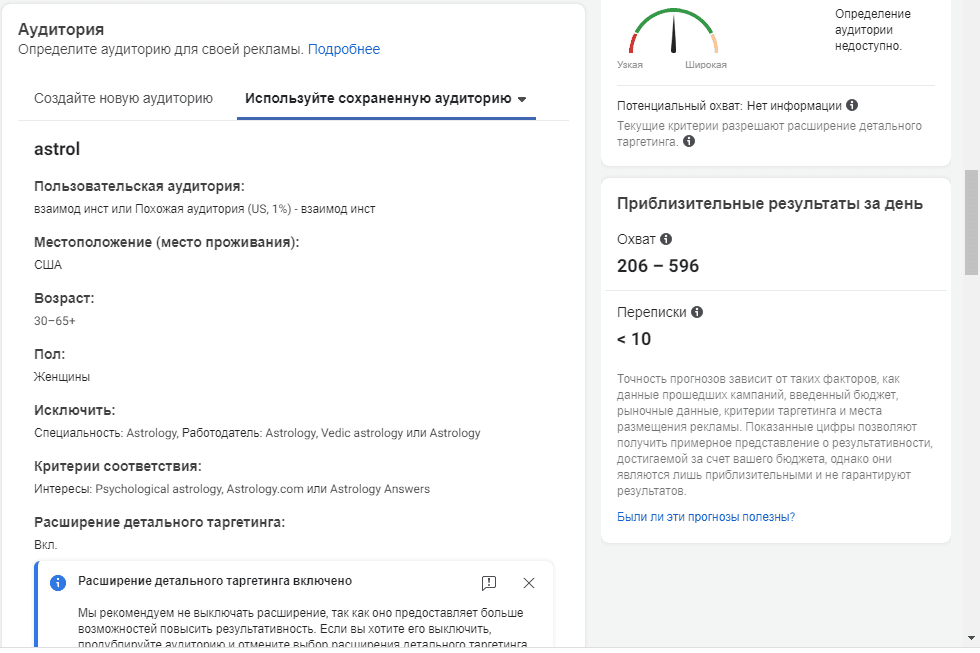Close the Расширение детального таргетинга notification

(x=529, y=583)
